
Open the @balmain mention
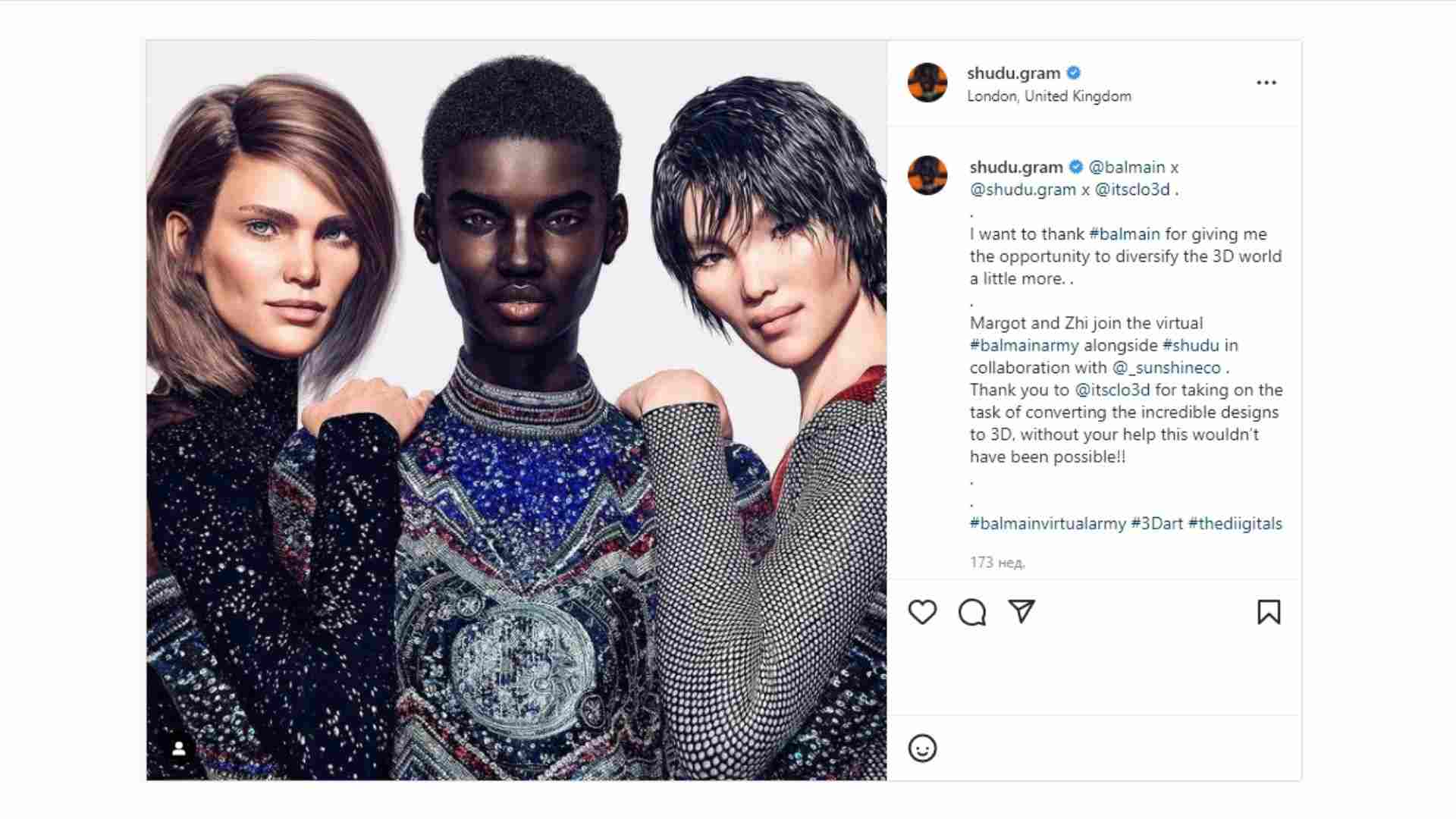(1126, 167)
